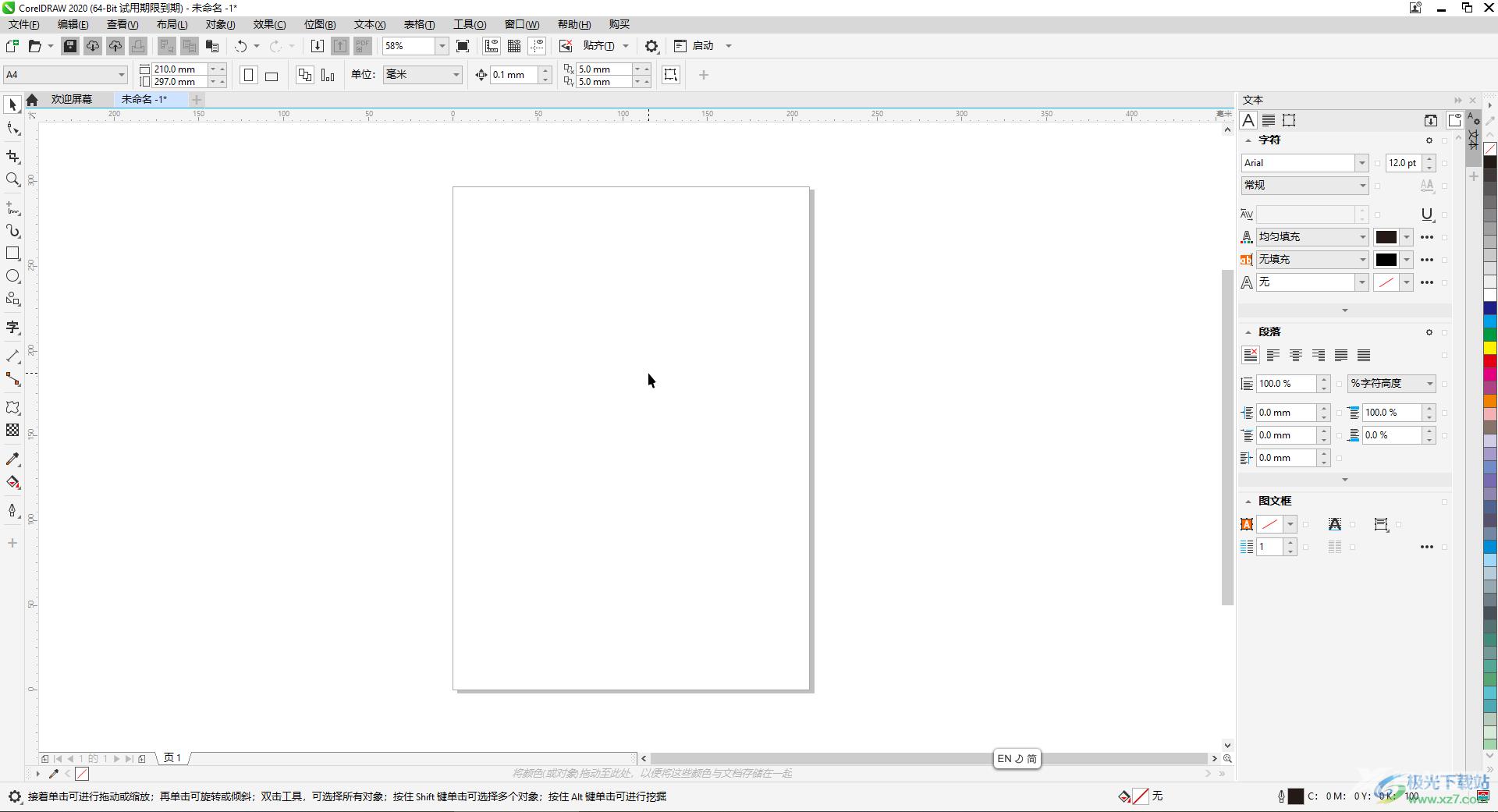Select the Shape edit tool
1498x812 pixels.
coord(12,129)
